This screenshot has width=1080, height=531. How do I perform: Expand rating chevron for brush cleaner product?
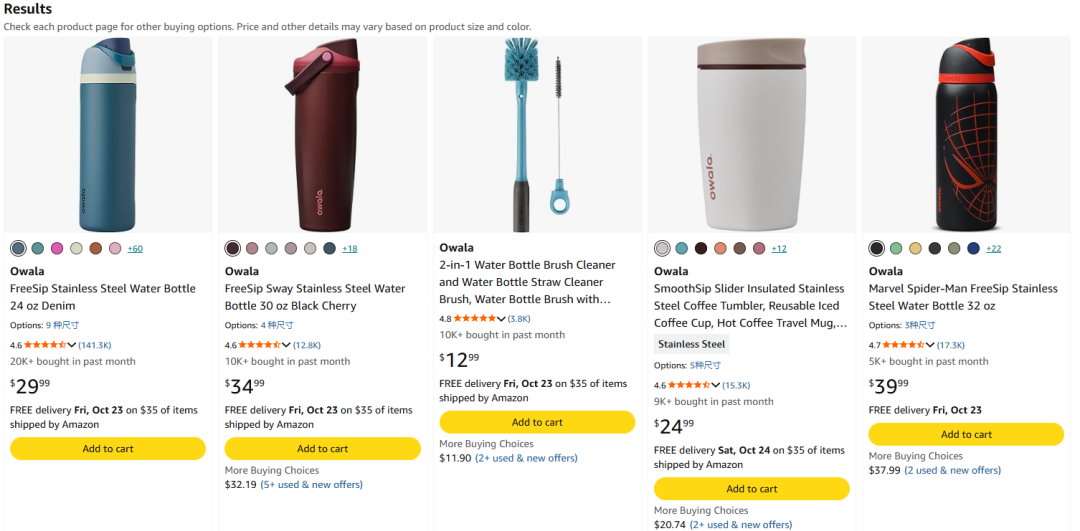coord(501,319)
